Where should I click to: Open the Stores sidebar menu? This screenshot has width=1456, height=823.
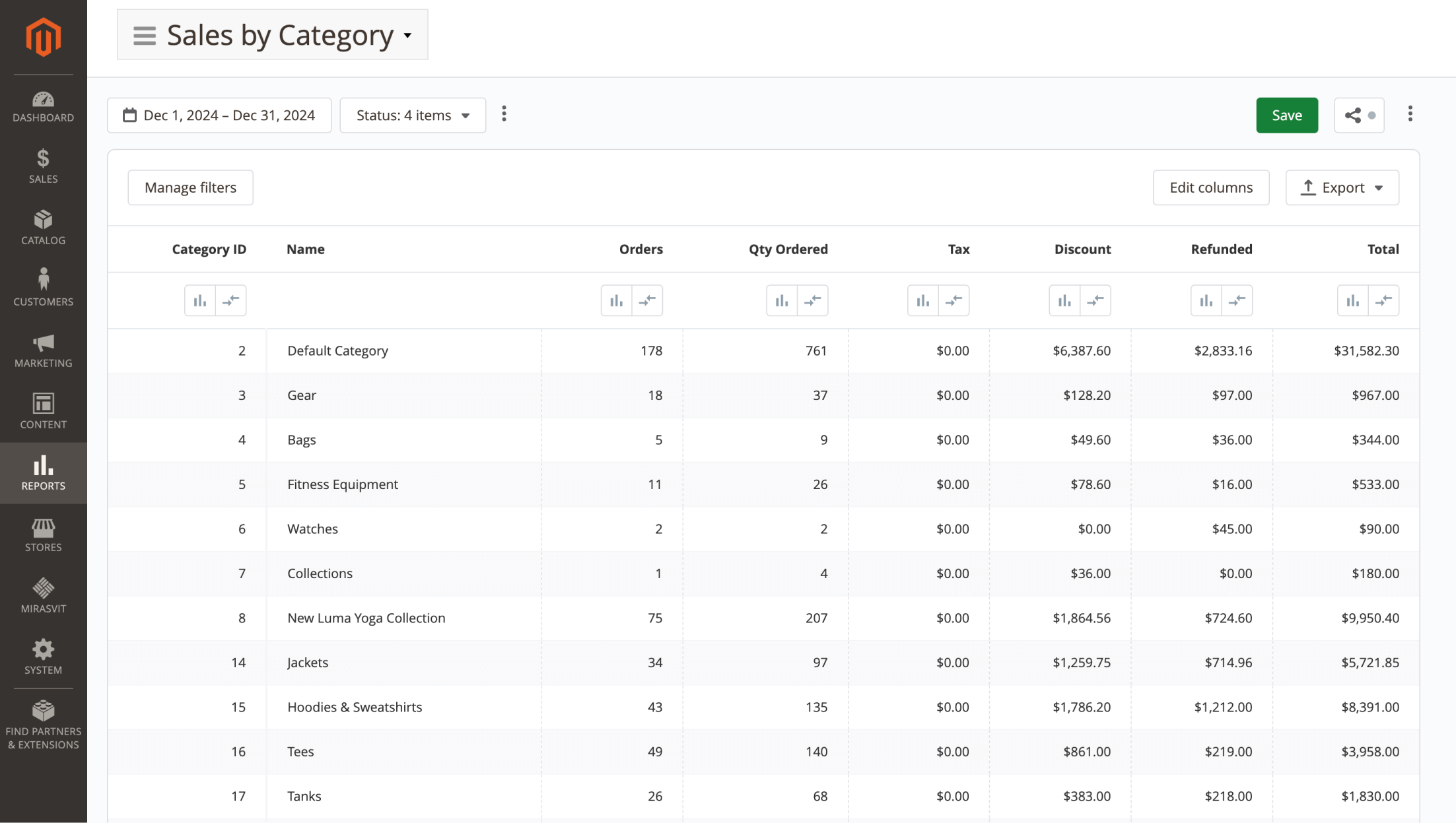43,535
